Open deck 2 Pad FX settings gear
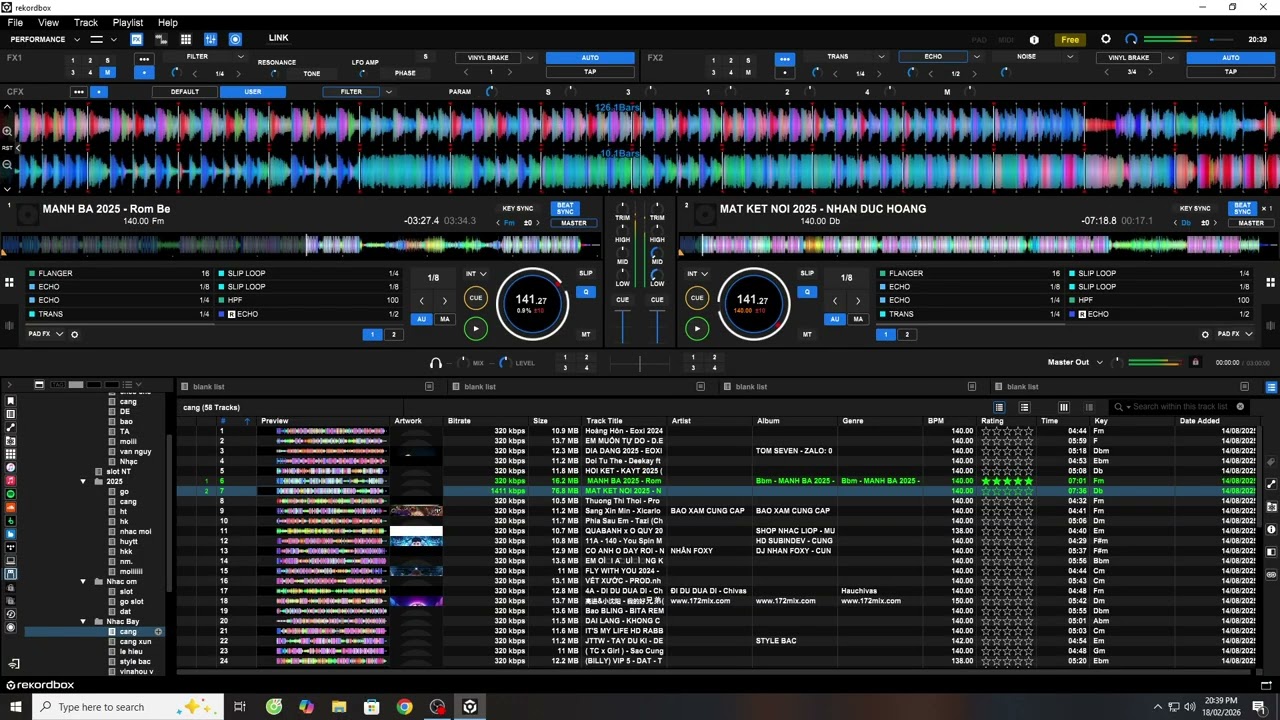Viewport: 1280px width, 720px height. point(1205,334)
